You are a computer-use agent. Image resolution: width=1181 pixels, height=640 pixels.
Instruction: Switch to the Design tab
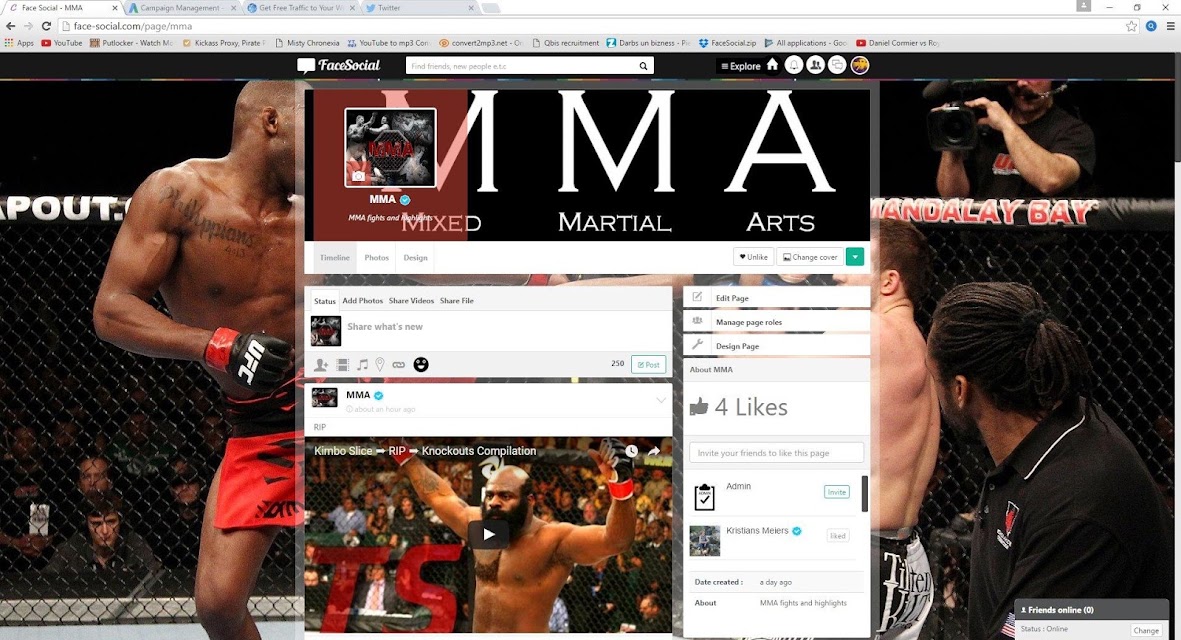click(x=415, y=258)
